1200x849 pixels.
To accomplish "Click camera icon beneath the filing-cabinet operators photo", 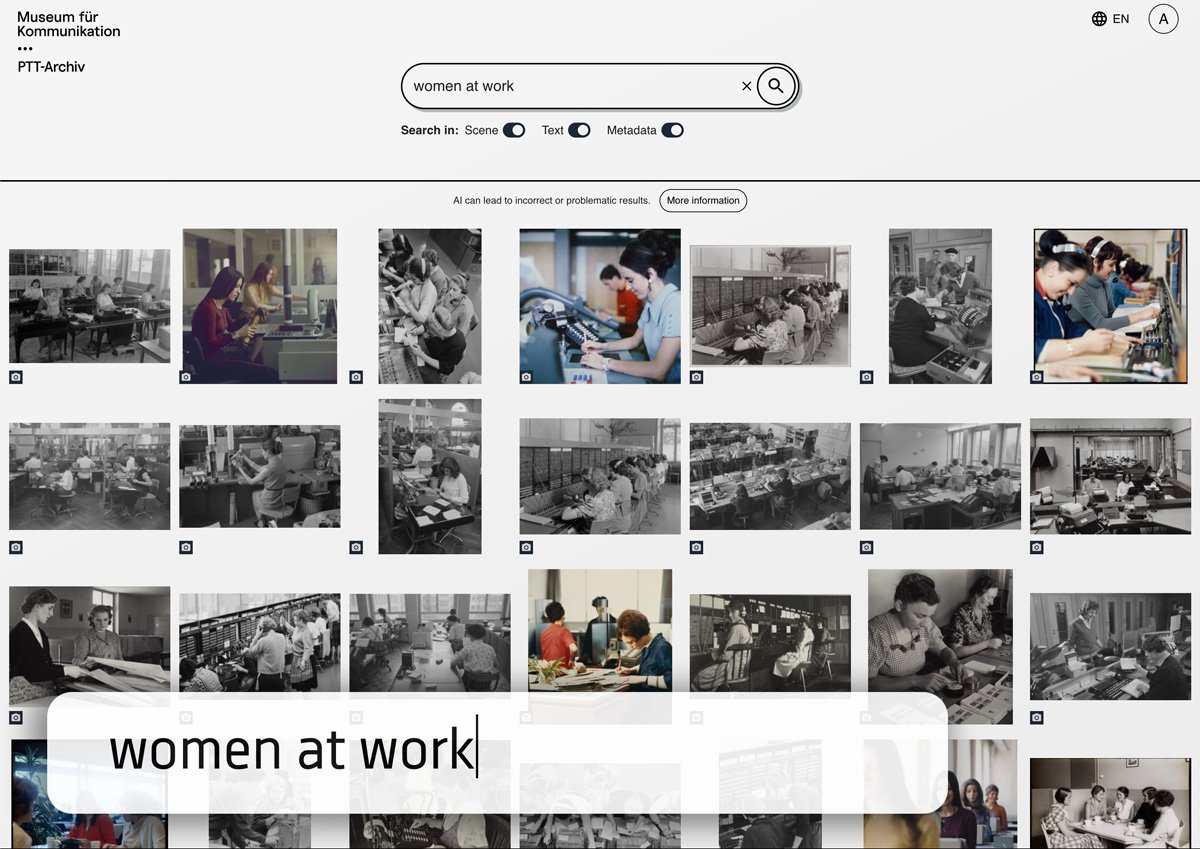I will 696,377.
